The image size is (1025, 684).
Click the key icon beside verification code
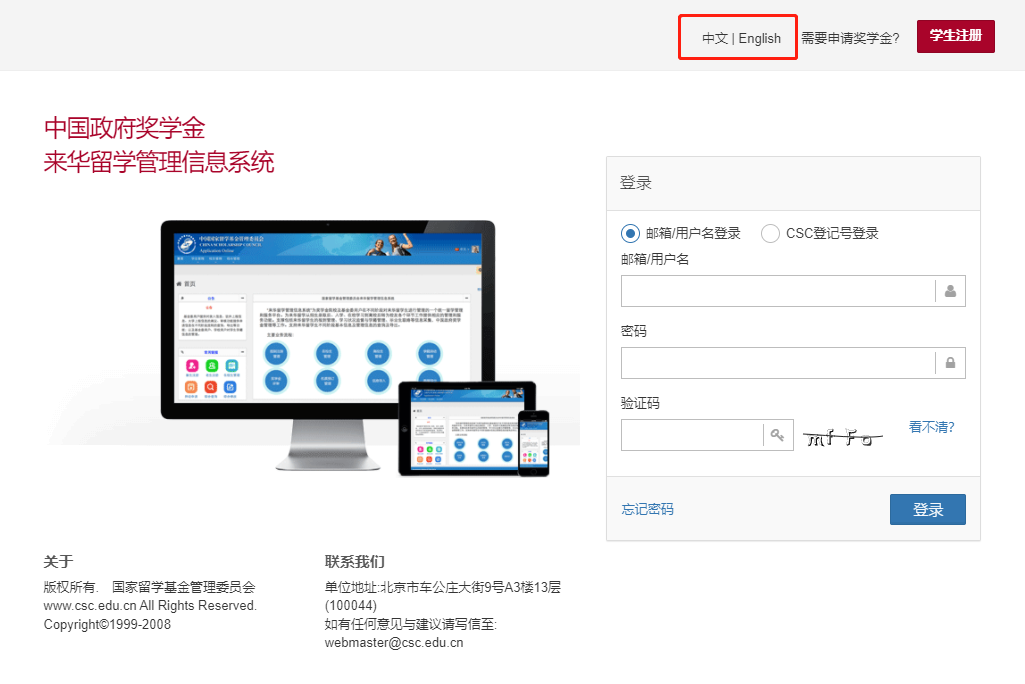point(777,435)
